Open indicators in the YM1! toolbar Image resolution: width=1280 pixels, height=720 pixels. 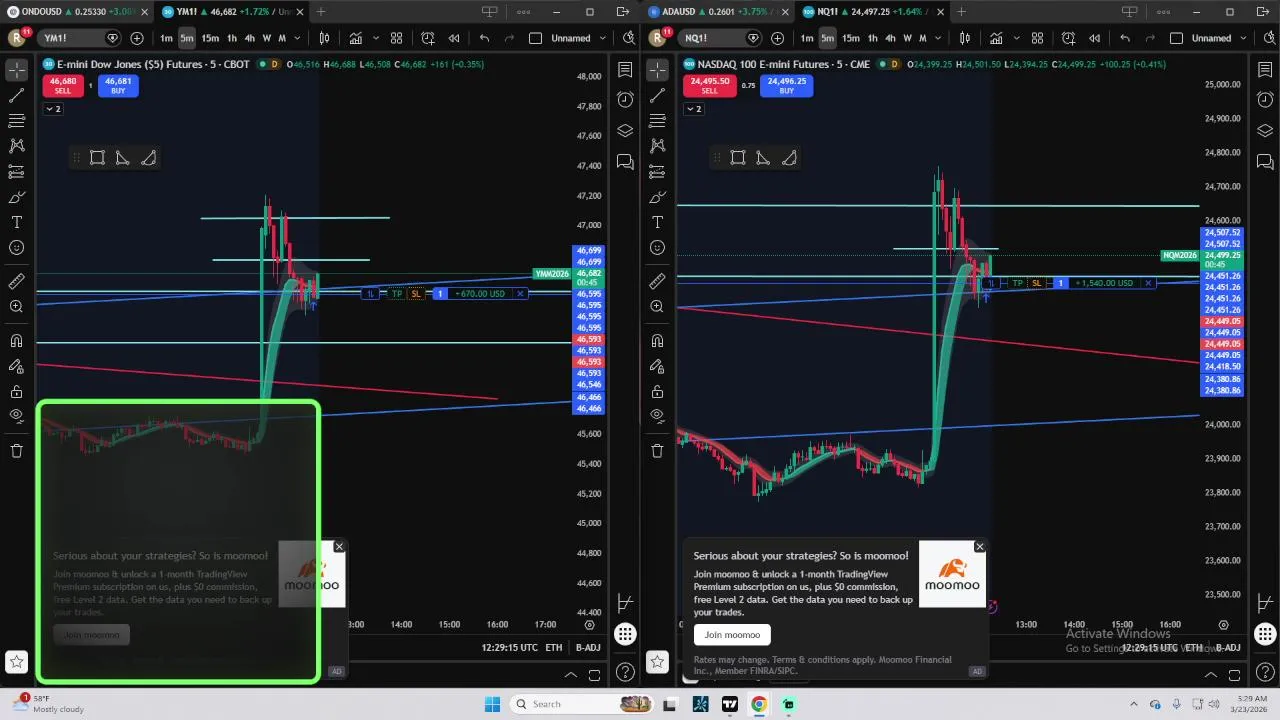pos(355,38)
